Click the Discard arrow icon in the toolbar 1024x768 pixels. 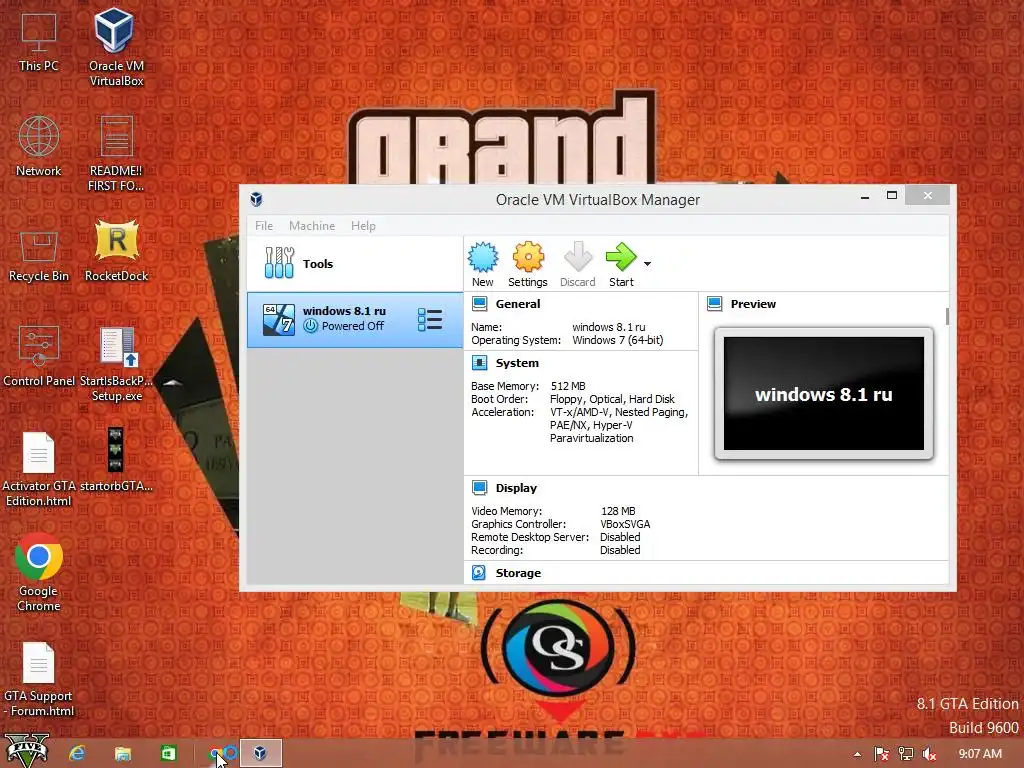(577, 257)
